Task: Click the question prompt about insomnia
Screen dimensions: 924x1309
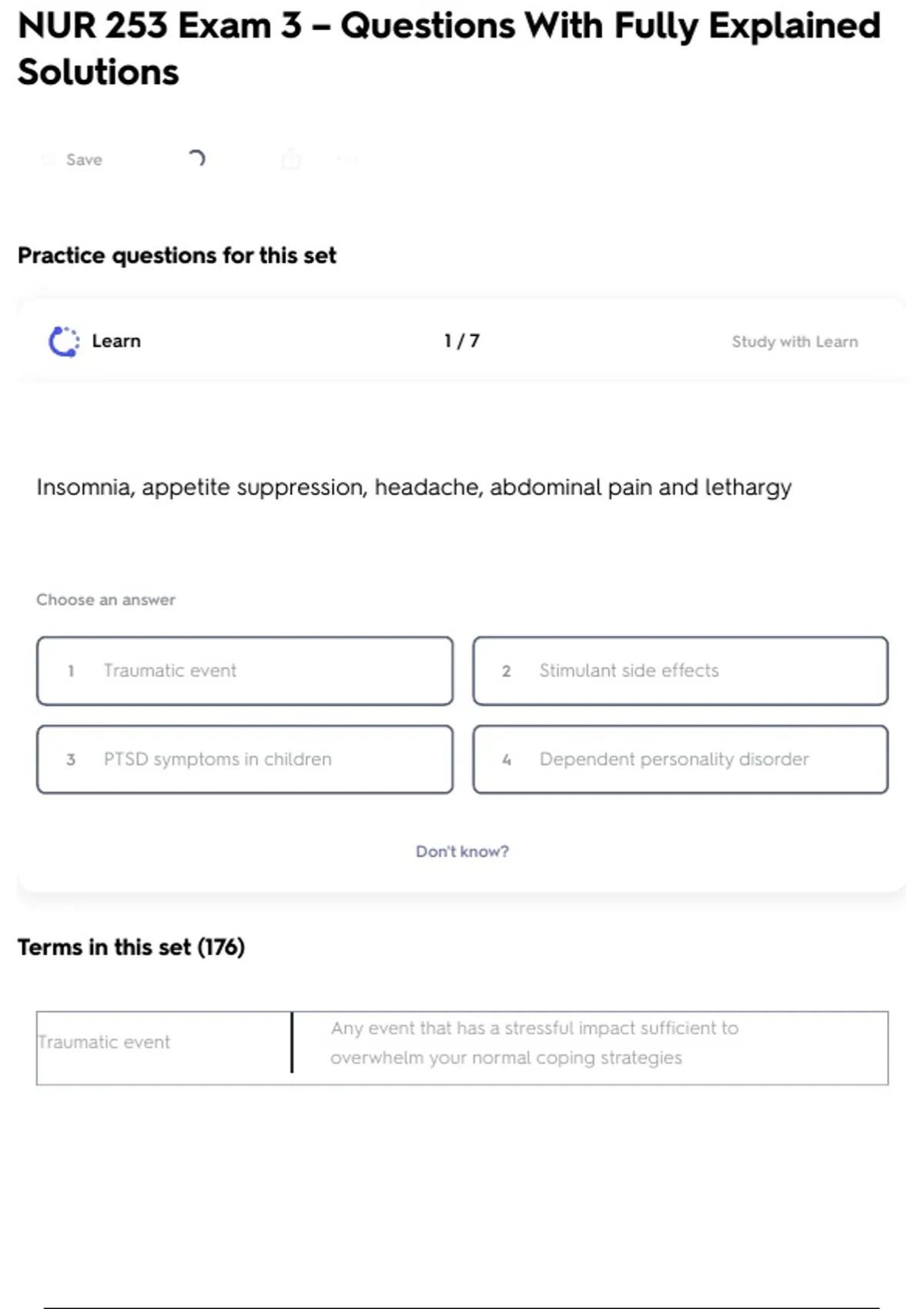Action: [413, 487]
